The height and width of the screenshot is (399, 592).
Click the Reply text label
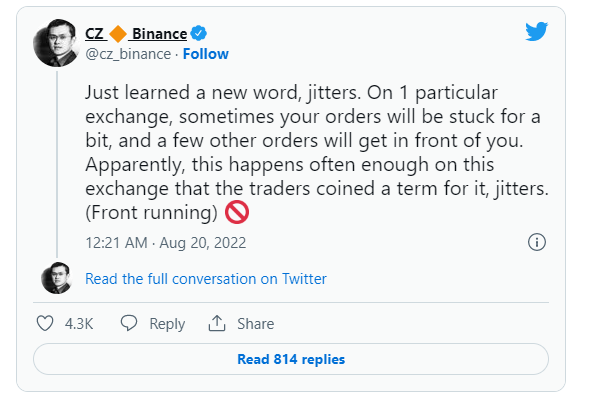167,324
